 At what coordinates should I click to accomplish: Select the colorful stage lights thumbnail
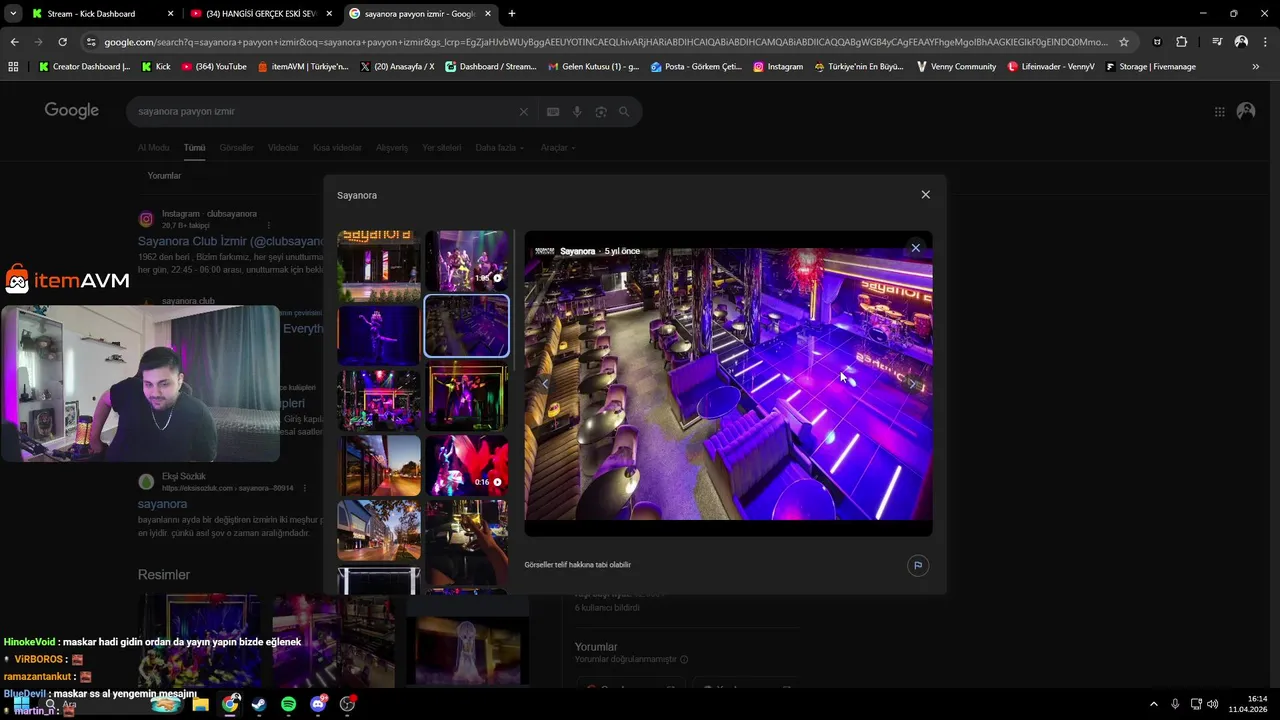(x=379, y=400)
